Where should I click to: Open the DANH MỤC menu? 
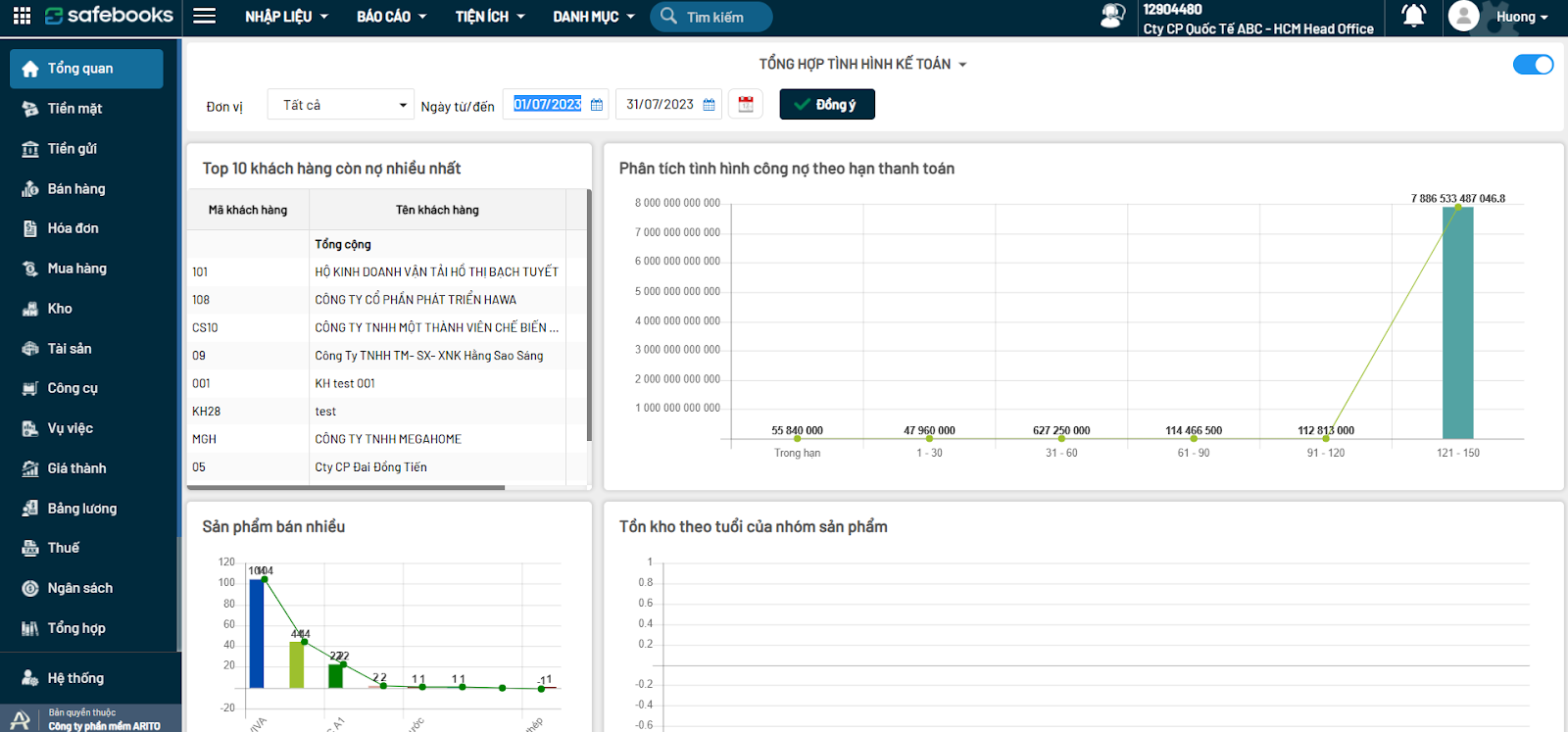click(594, 17)
